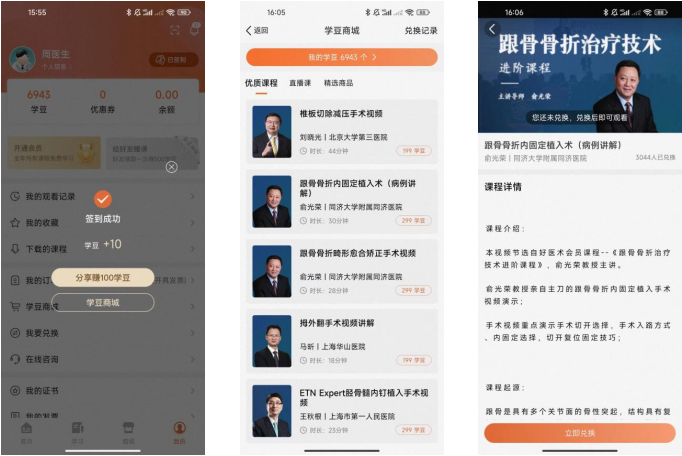The height and width of the screenshot is (456, 682).
Task: Tap the 分享赚100学豆 button
Action: tap(103, 278)
